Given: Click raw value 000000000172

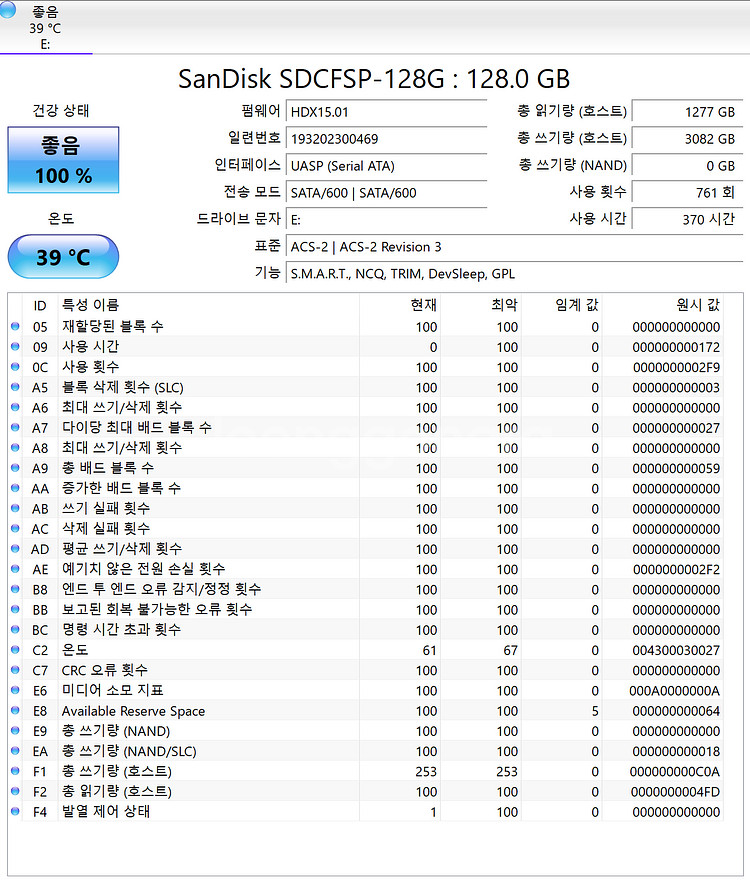Looking at the screenshot, I should 676,347.
